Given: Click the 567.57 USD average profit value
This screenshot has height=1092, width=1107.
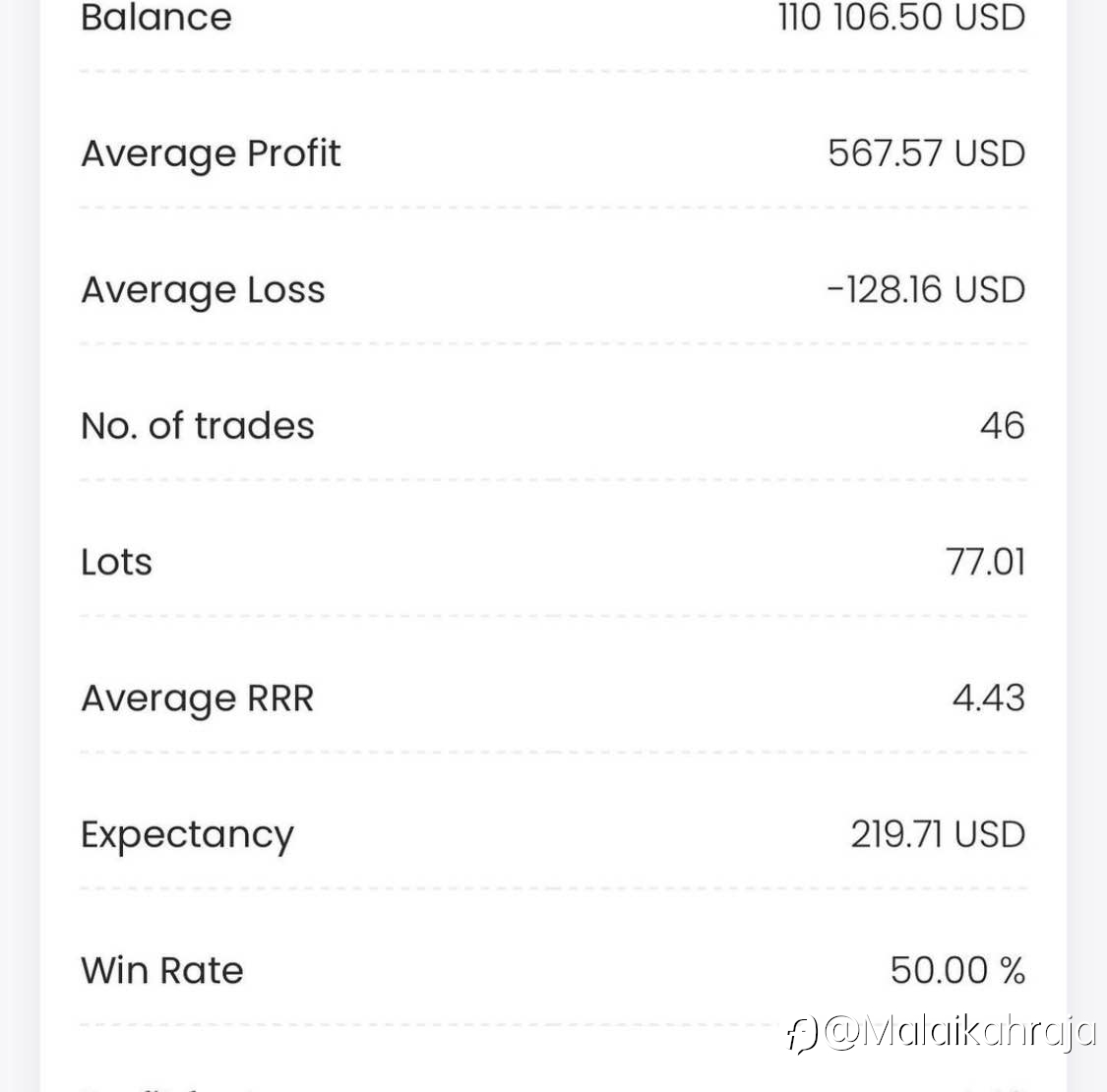Looking at the screenshot, I should (x=926, y=153).
